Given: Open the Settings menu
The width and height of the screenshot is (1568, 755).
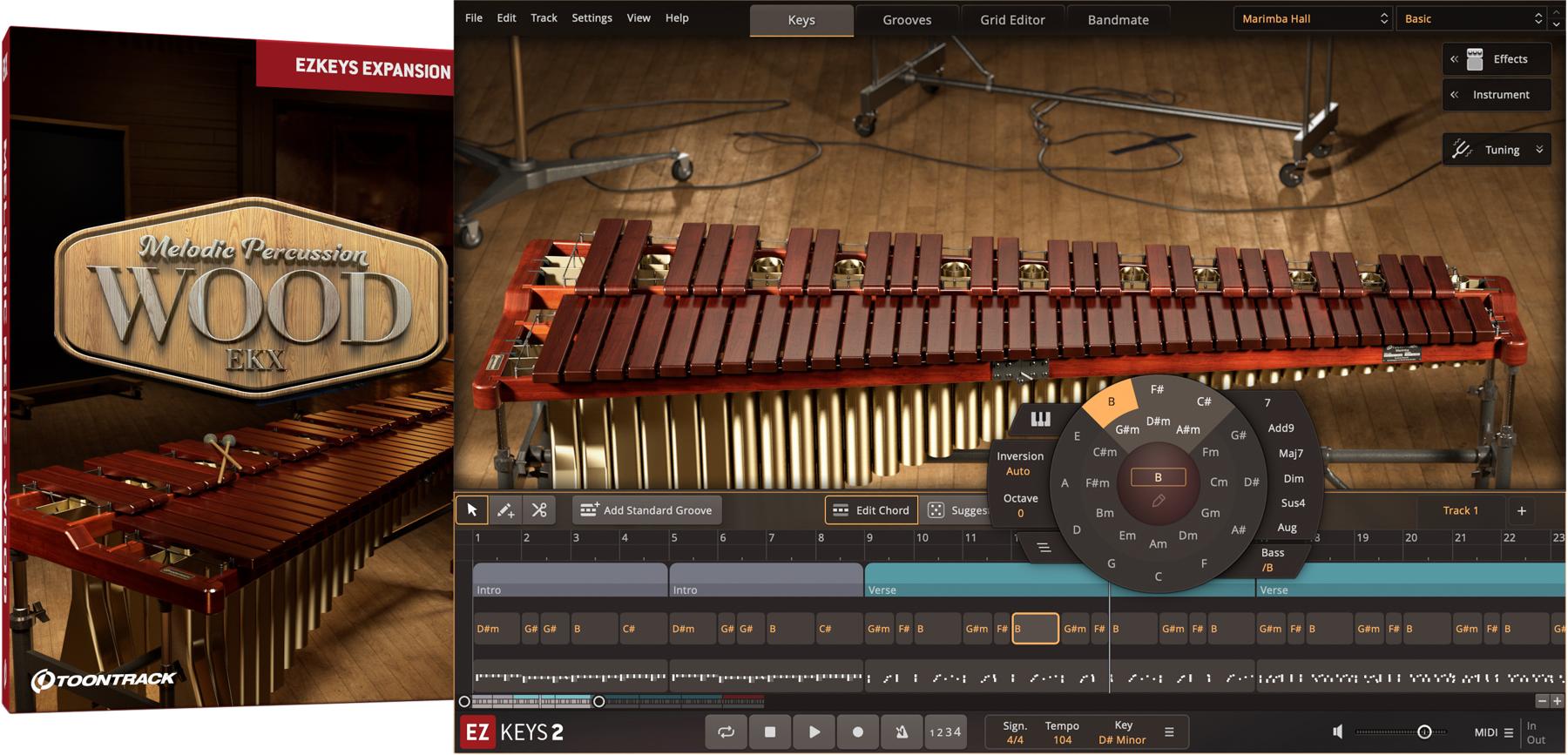Looking at the screenshot, I should (591, 17).
